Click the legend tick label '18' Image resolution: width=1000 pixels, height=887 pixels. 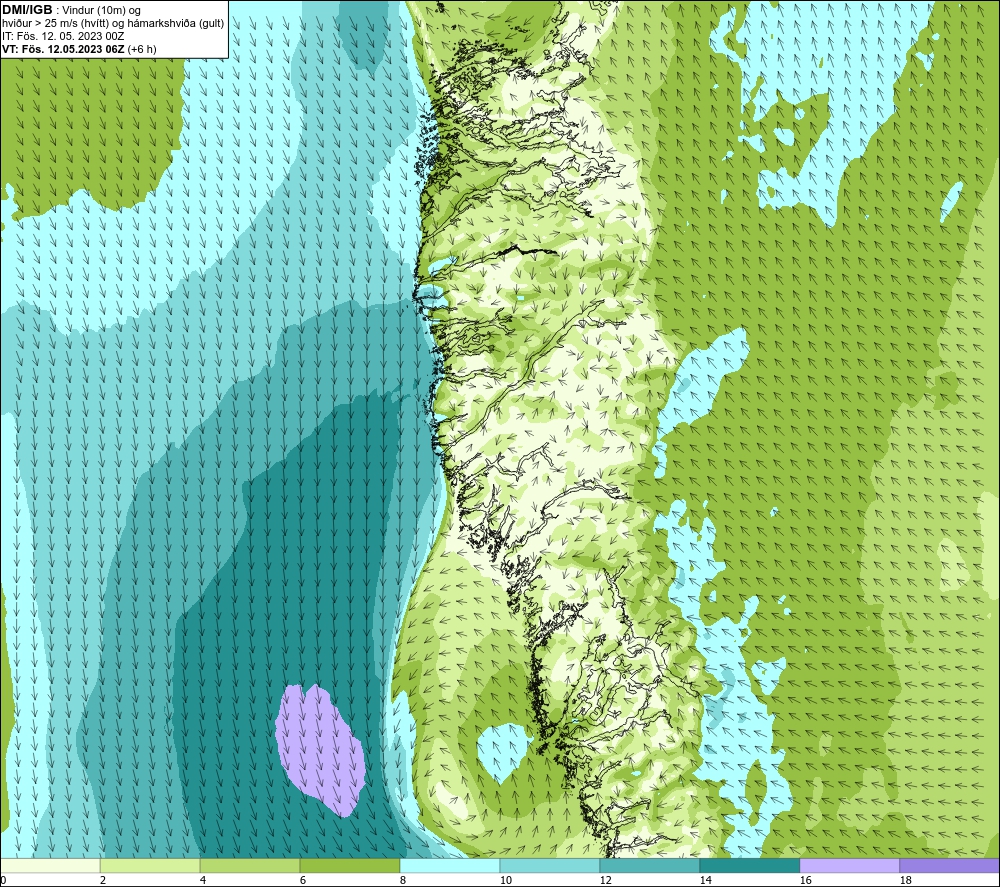click(x=905, y=881)
